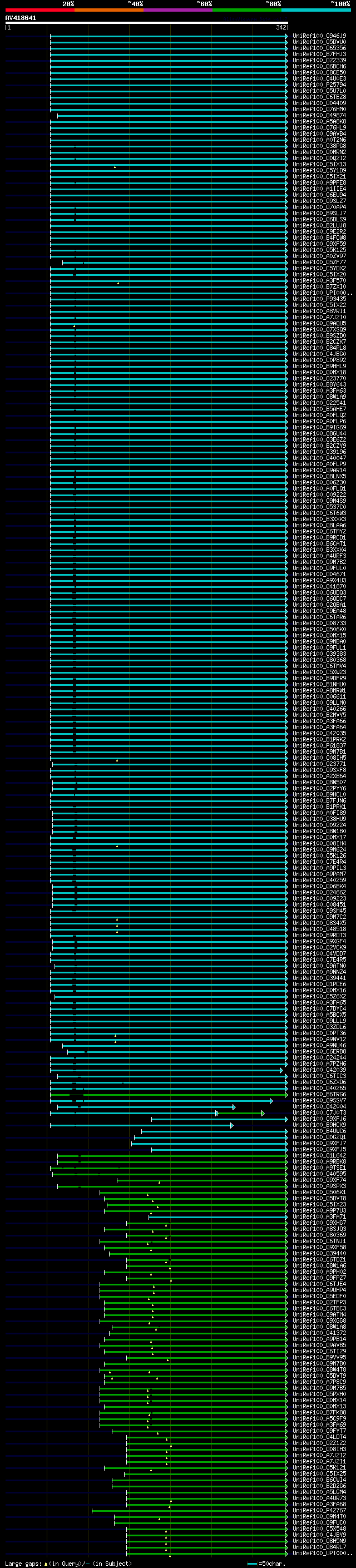Select hit UniRef100_A9PFE8
This screenshot has height=1568, width=356.
[x=319, y=182]
